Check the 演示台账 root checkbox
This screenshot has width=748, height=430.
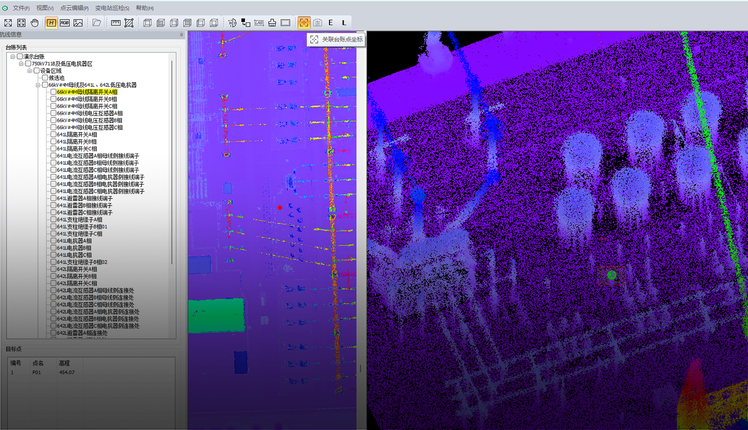pos(19,56)
